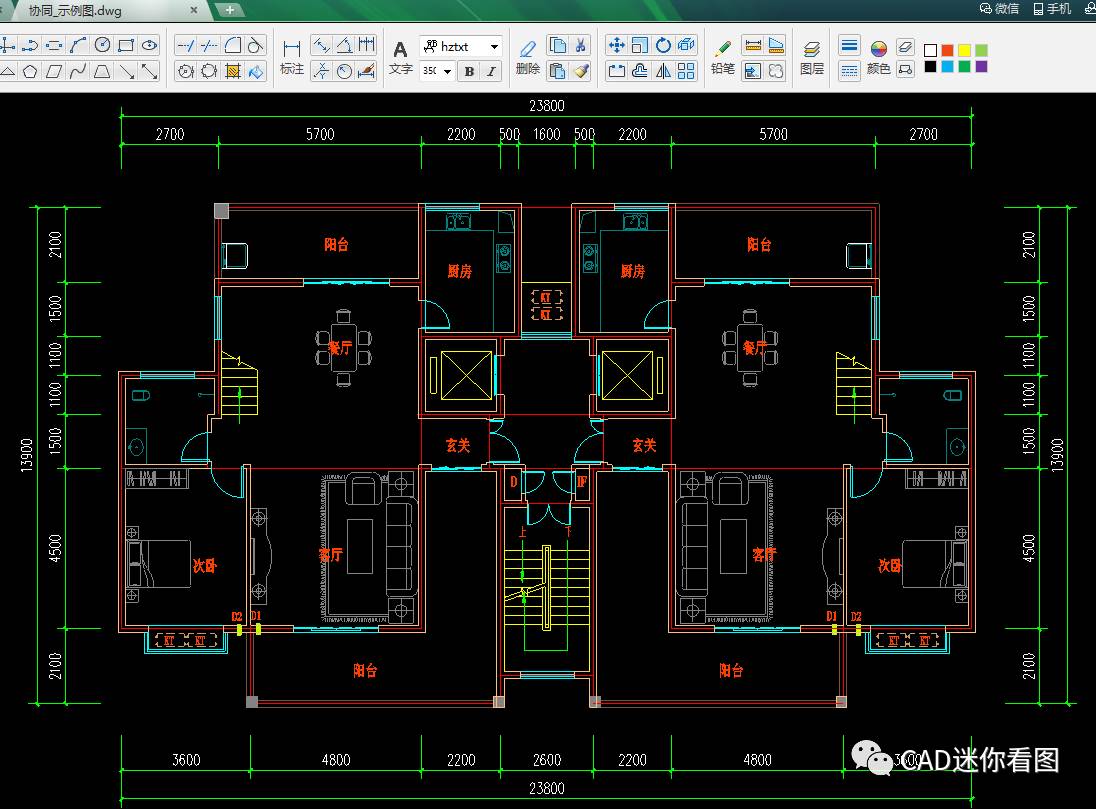Screen dimensions: 1096x809
Task: Select the circle draw tool
Action: tap(102, 45)
